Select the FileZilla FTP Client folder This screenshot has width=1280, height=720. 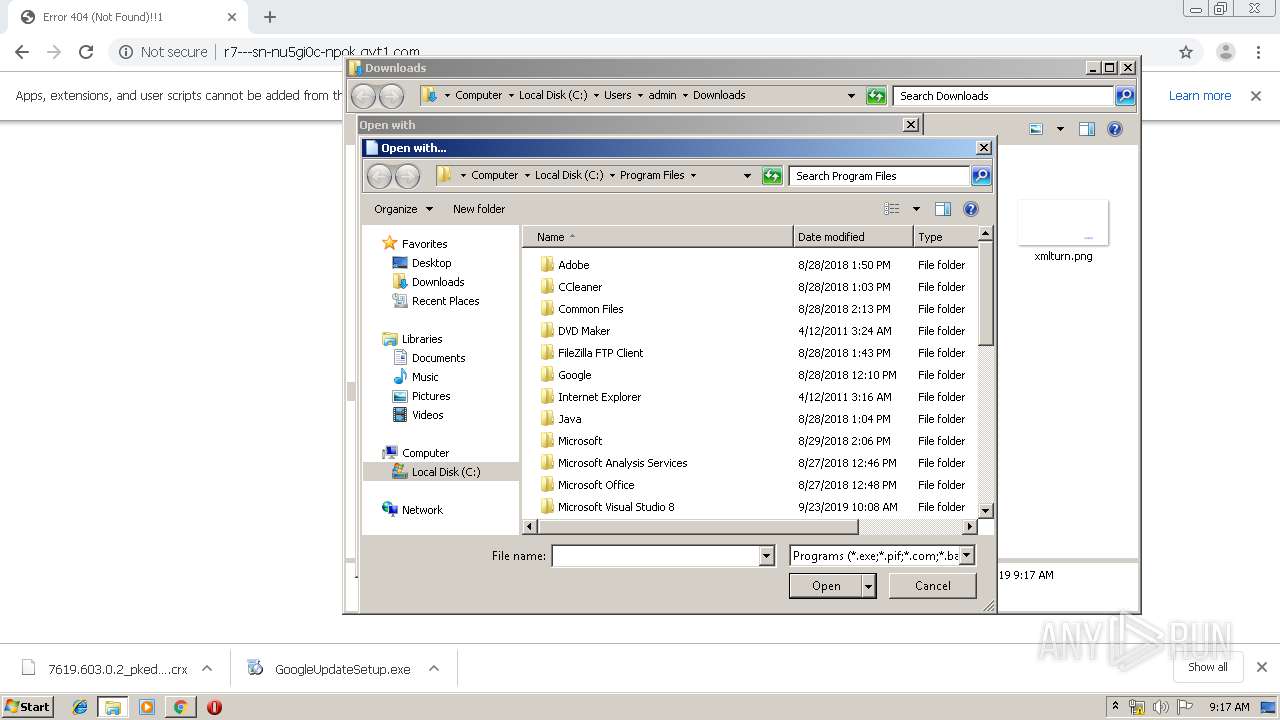600,353
